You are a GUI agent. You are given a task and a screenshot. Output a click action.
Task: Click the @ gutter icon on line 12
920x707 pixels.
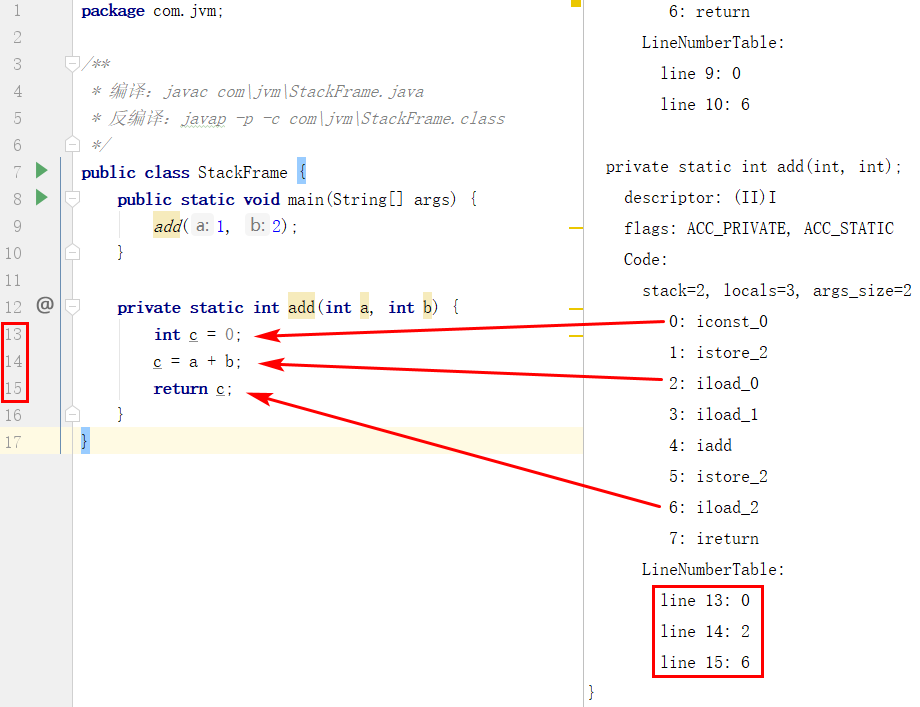coord(45,305)
